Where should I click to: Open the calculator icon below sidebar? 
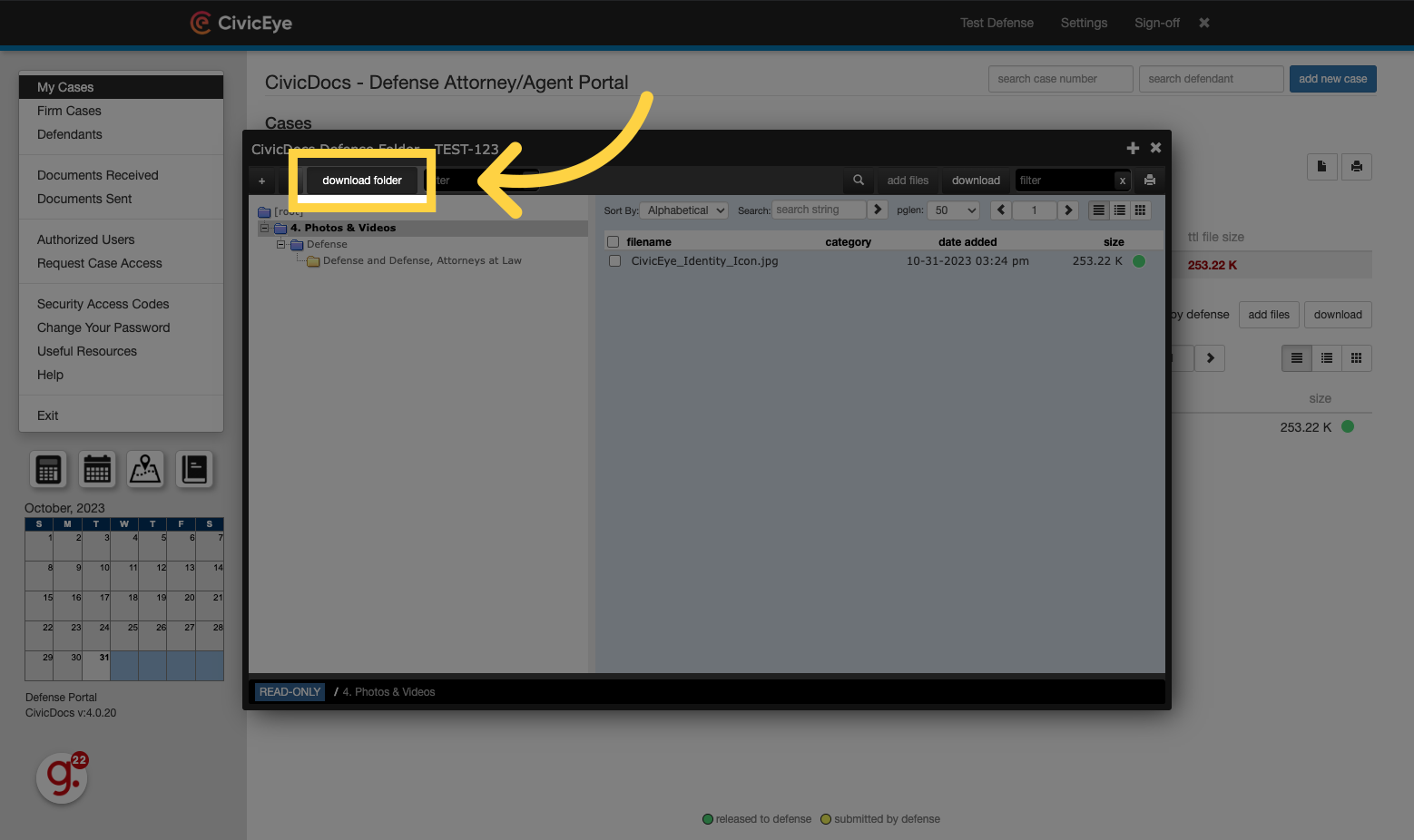[48, 469]
